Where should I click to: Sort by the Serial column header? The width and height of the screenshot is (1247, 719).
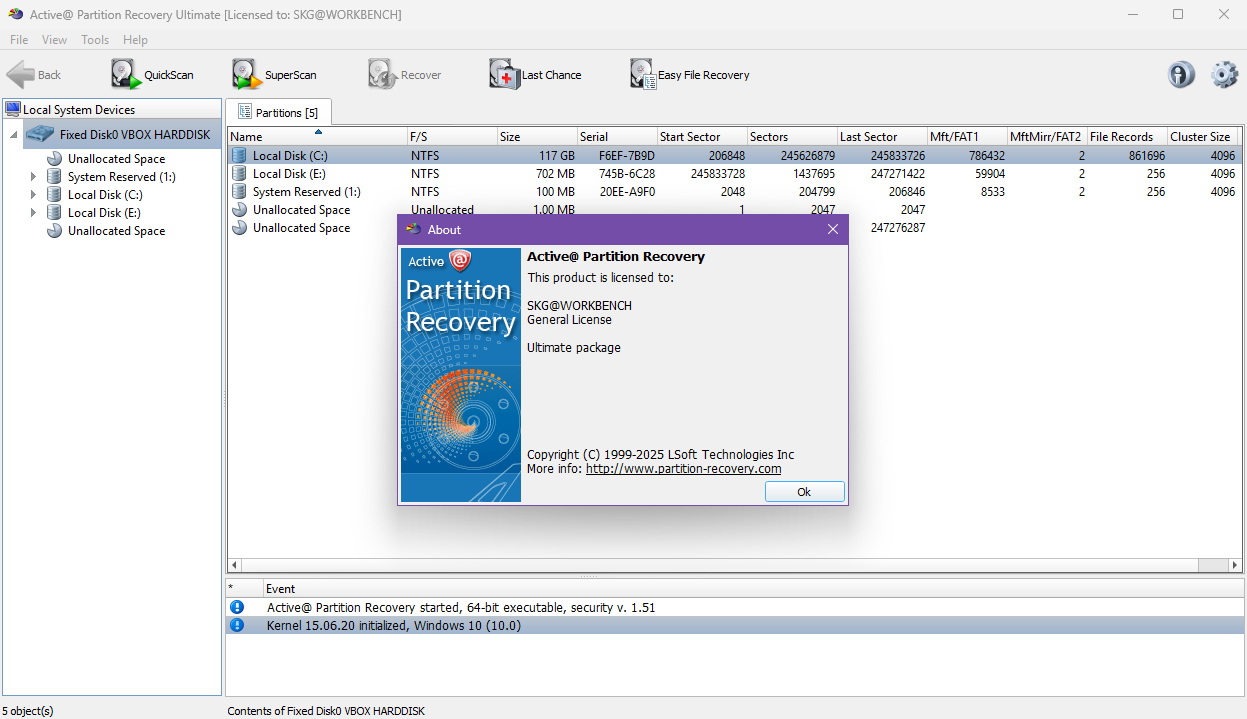tap(617, 136)
